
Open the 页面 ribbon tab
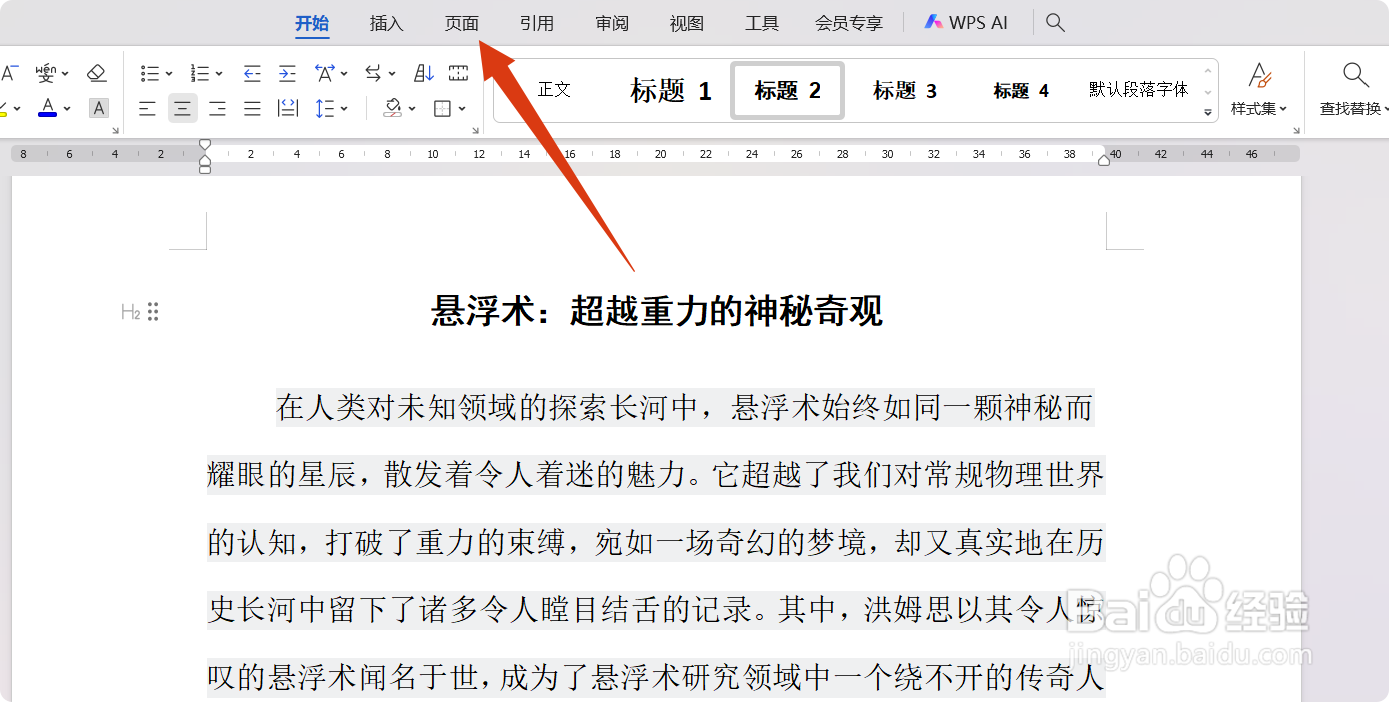(461, 23)
